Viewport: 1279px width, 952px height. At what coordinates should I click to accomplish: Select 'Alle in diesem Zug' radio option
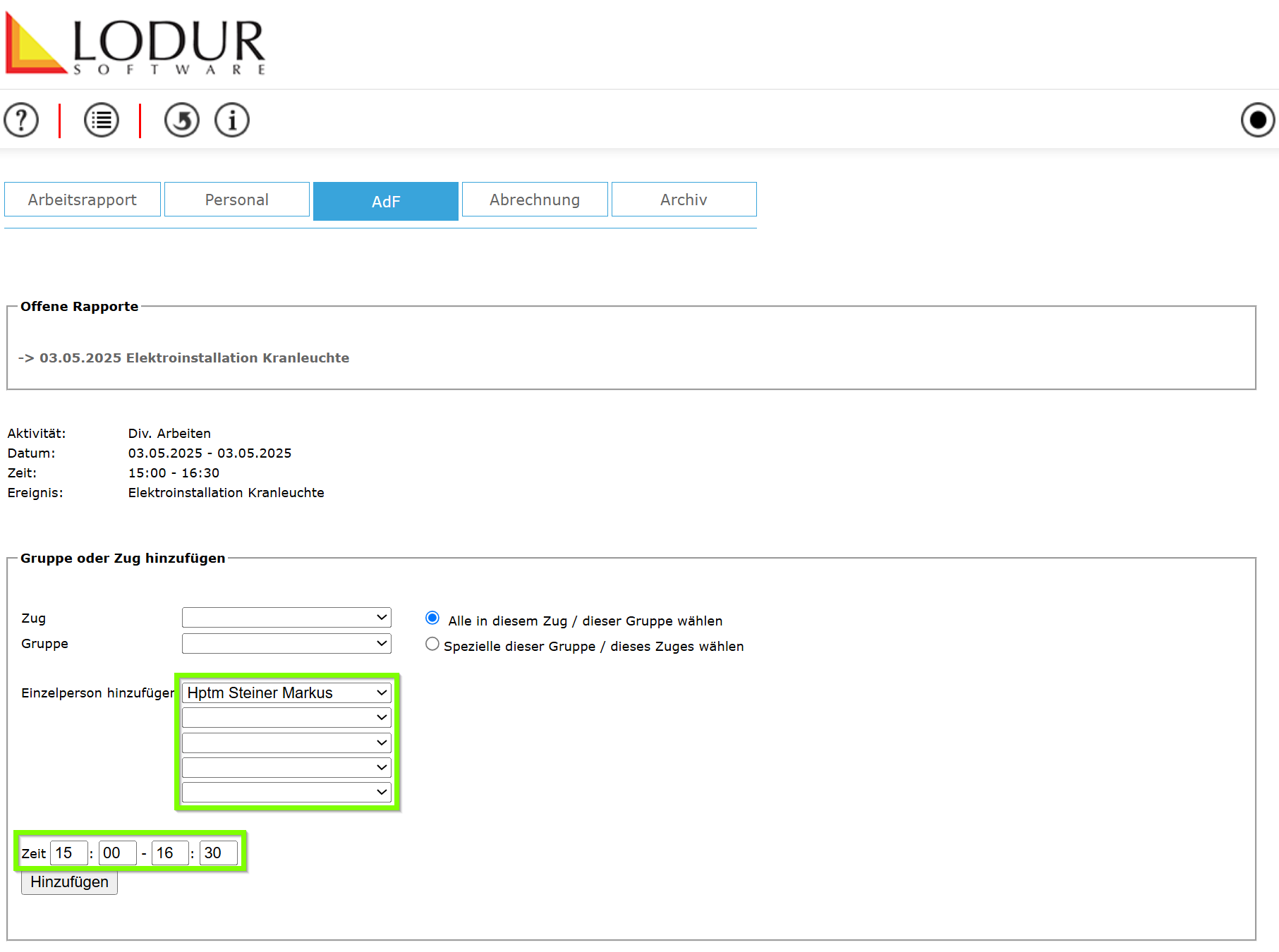click(432, 618)
